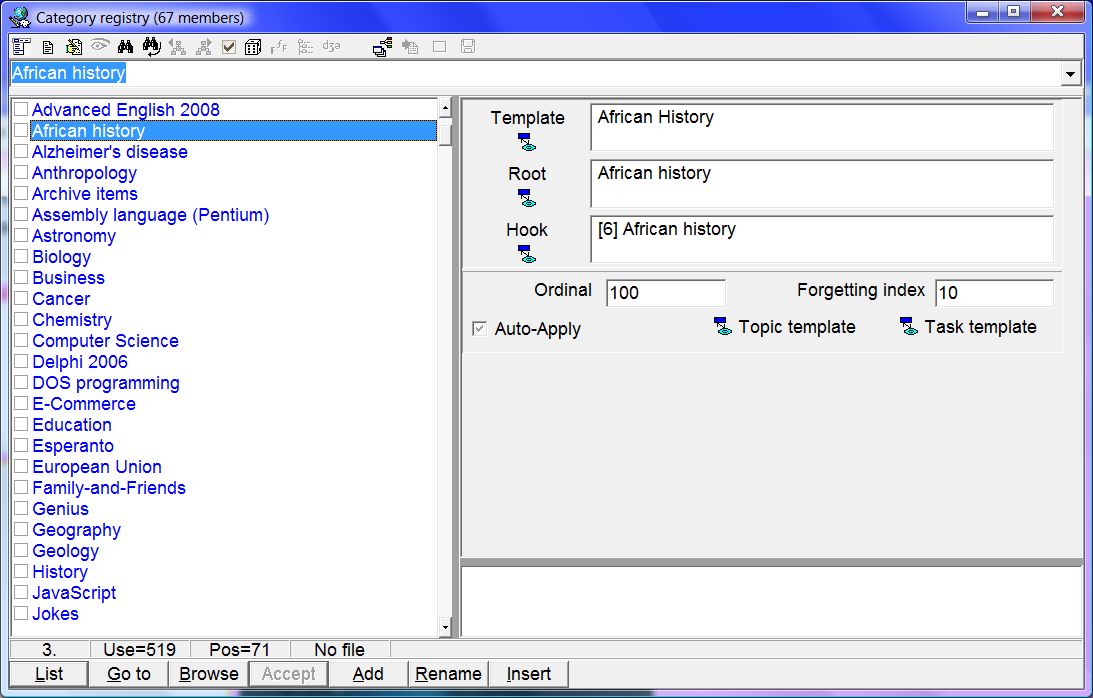Click the Ordinal value field

click(665, 293)
